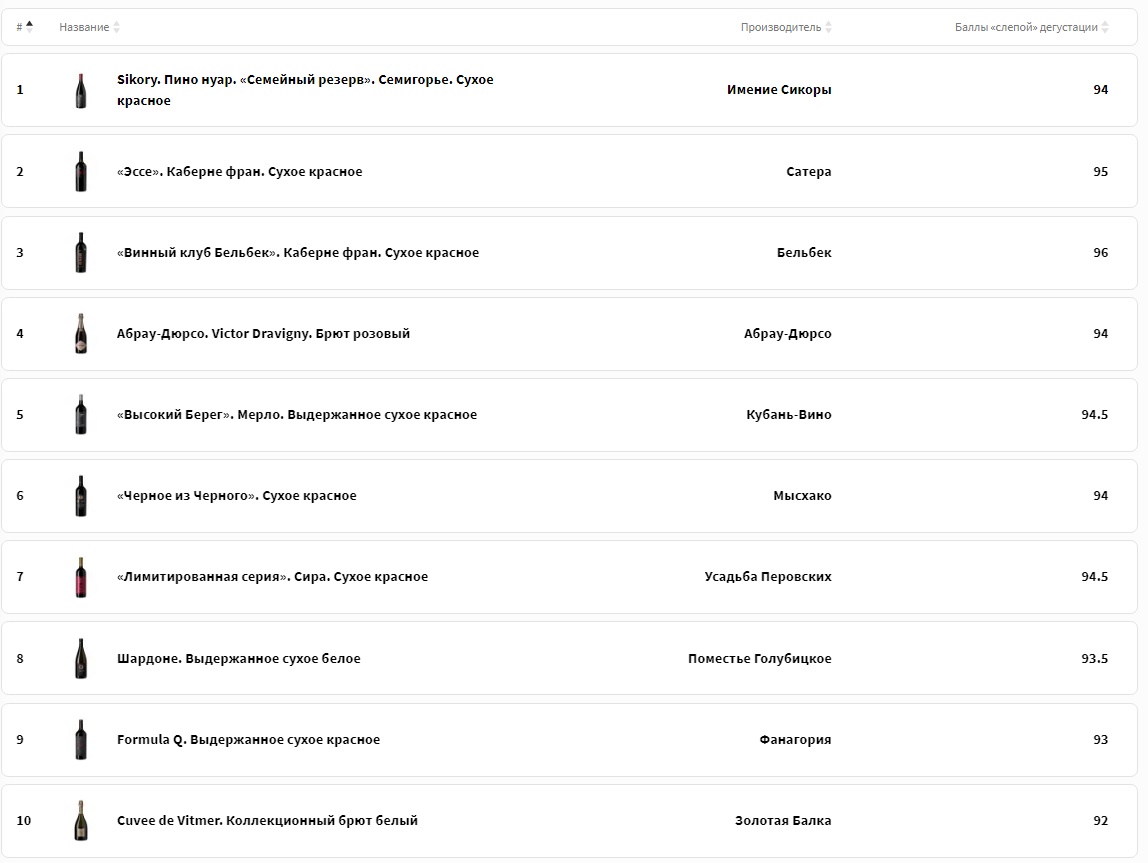Open the Cuvee de Vitmer bottle thumbnail
The width and height of the screenshot is (1148, 863).
click(x=81, y=821)
